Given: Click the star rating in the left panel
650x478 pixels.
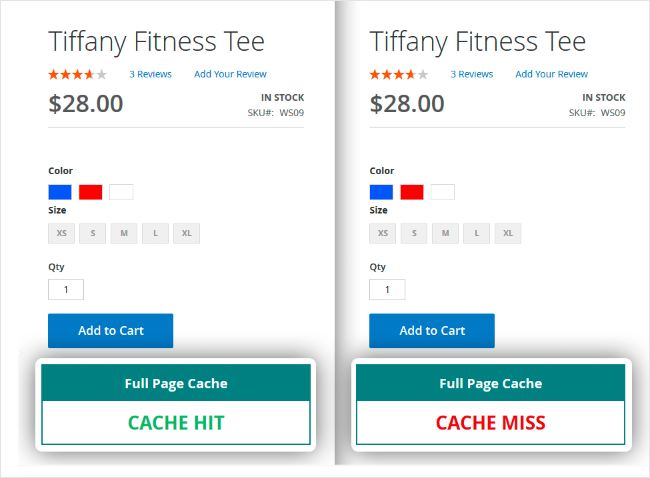Looking at the screenshot, I should point(77,74).
